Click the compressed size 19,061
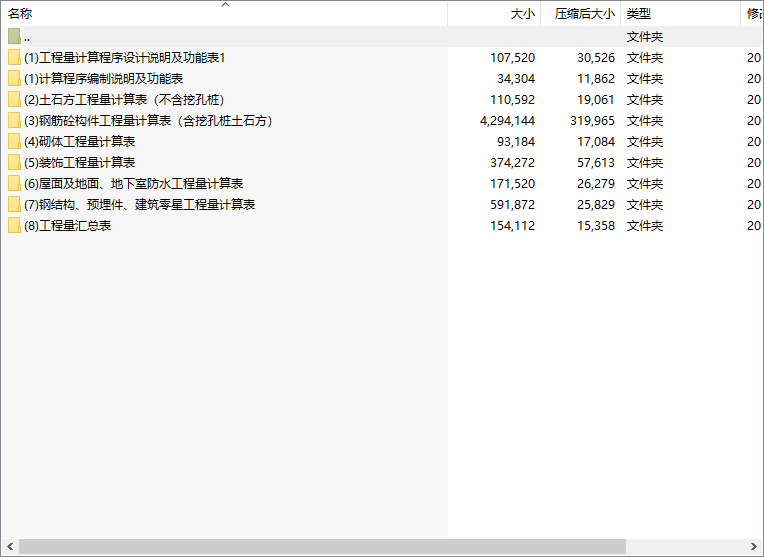This screenshot has width=764, height=557. pos(596,99)
